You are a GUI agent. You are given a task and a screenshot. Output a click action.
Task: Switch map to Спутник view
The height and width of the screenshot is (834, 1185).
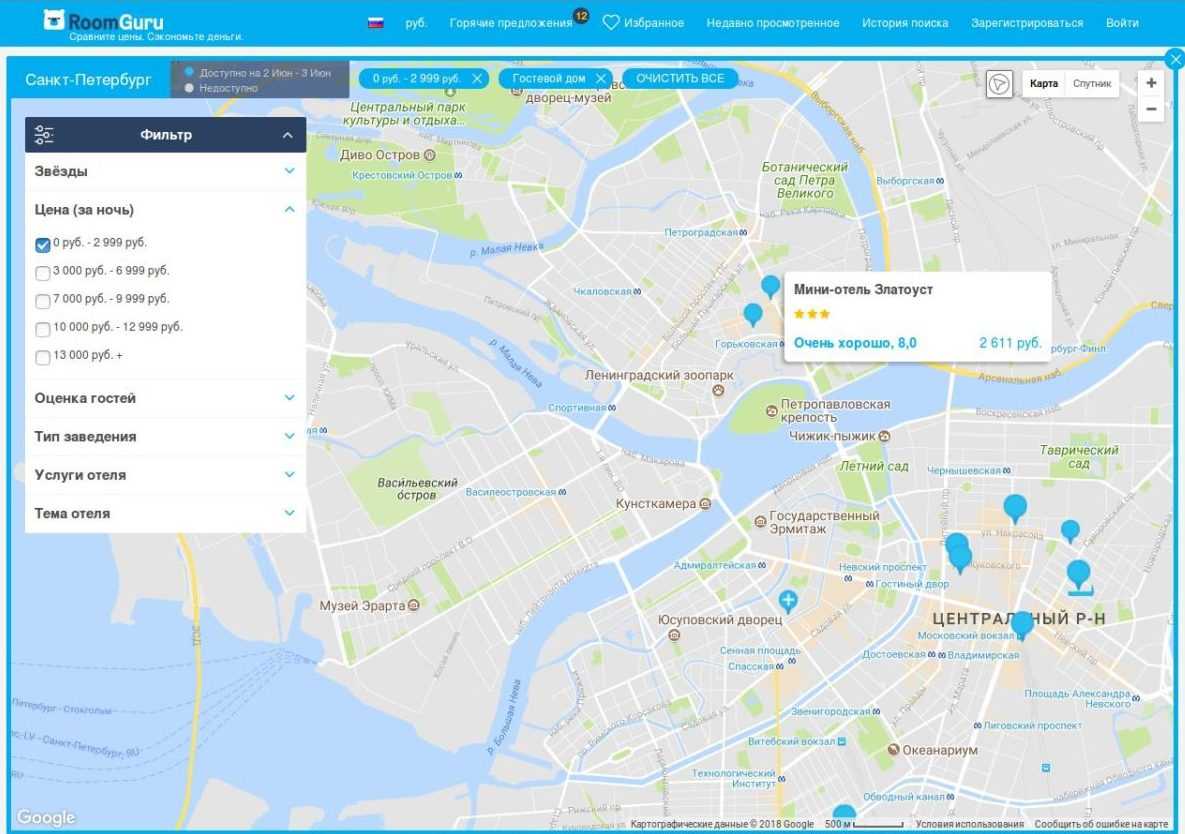[x=1091, y=84]
